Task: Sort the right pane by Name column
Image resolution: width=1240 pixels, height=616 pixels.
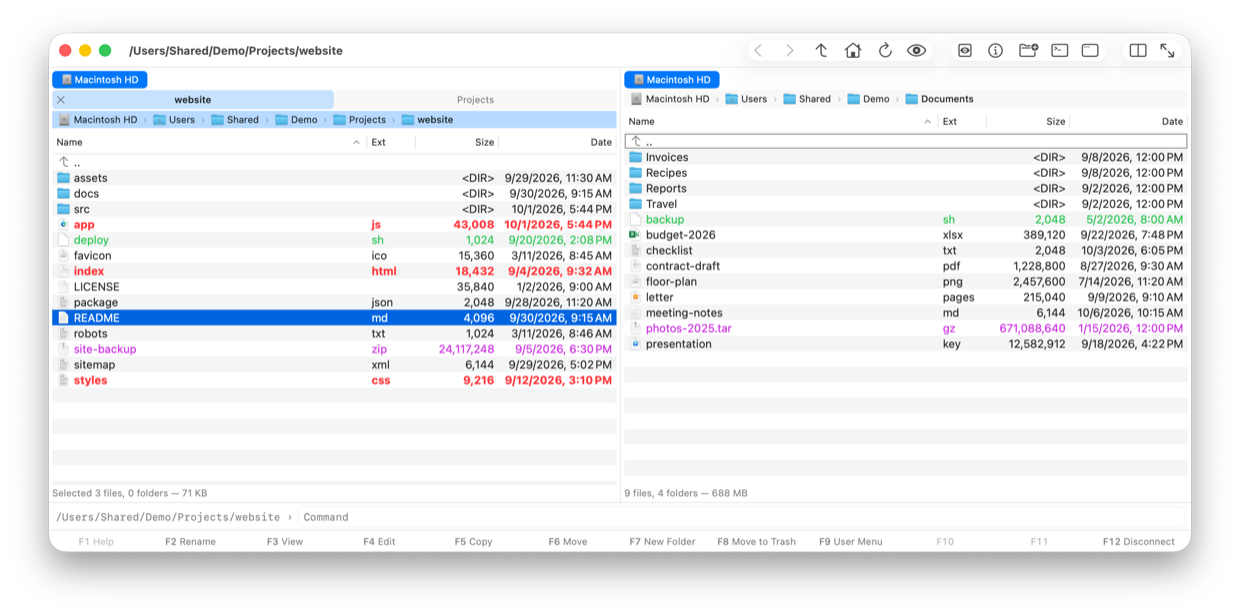Action: coord(781,121)
